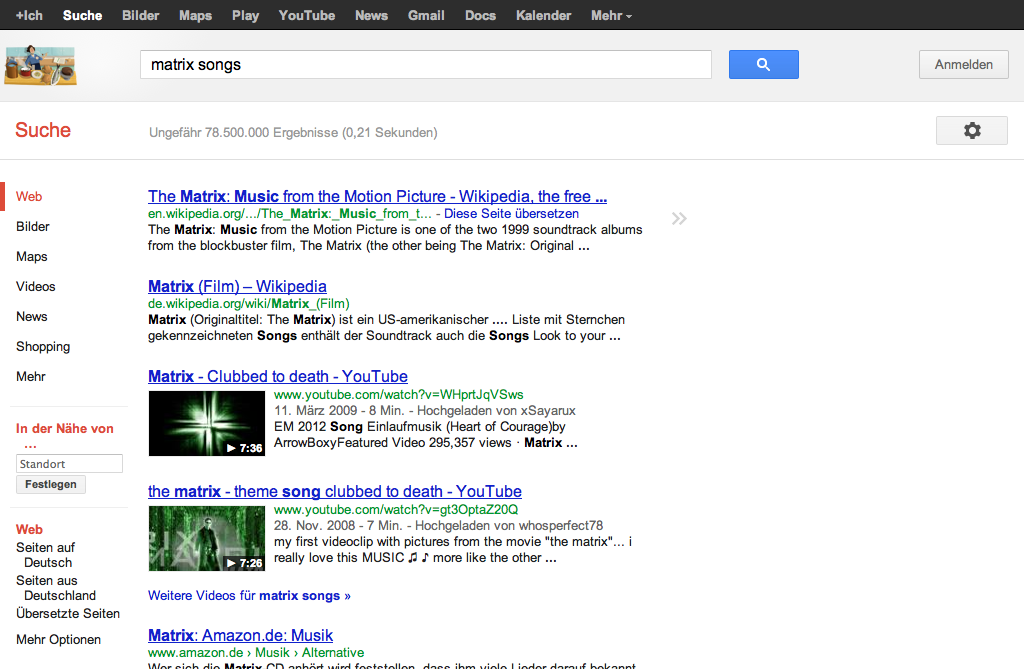Focus the matrix songs search field
This screenshot has width=1024, height=669.
coord(426,65)
